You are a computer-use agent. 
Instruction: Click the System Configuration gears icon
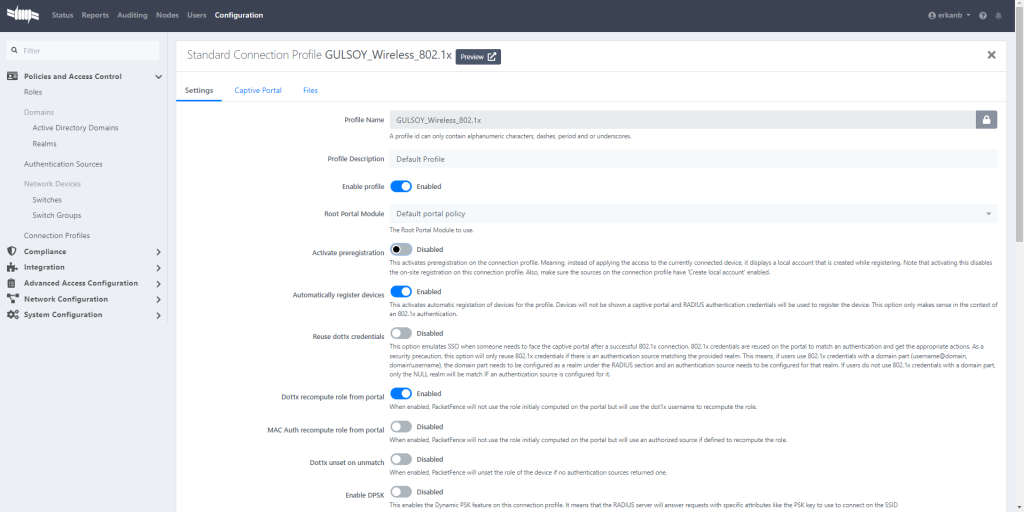(12, 315)
